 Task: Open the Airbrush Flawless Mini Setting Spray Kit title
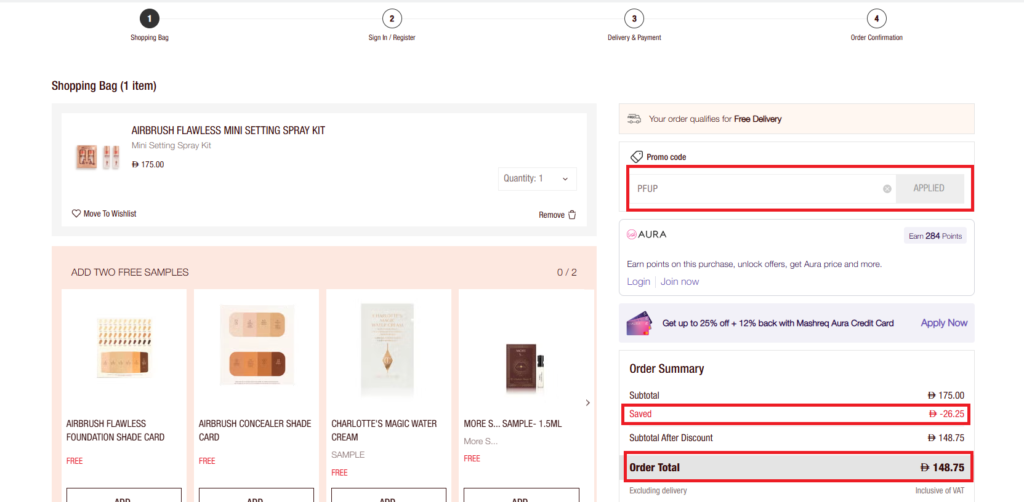pyautogui.click(x=228, y=131)
